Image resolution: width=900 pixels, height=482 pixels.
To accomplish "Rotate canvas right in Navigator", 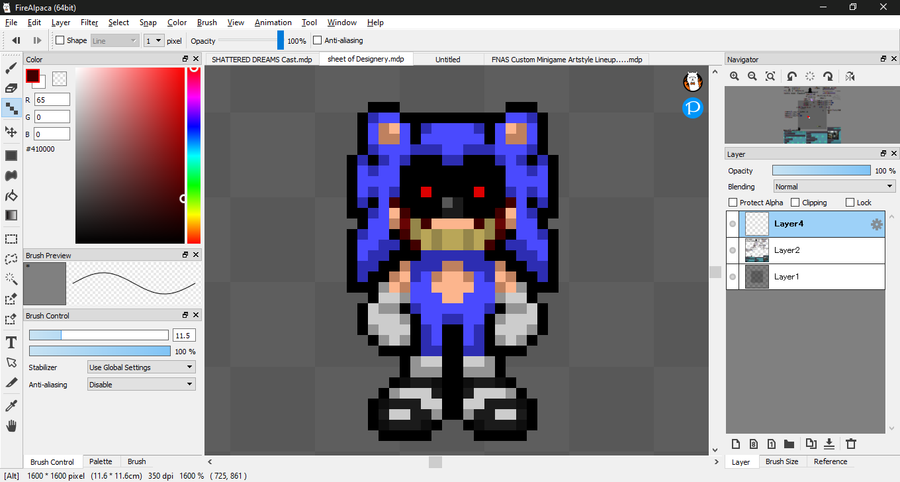I will (828, 76).
